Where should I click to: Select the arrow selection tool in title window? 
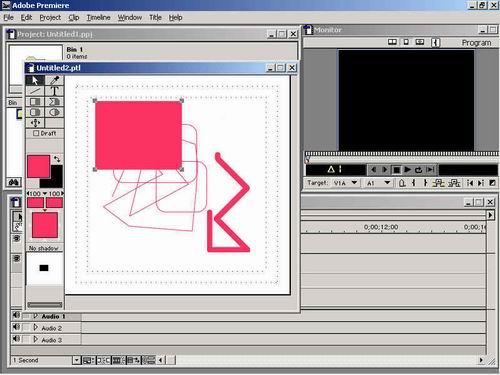[35, 80]
